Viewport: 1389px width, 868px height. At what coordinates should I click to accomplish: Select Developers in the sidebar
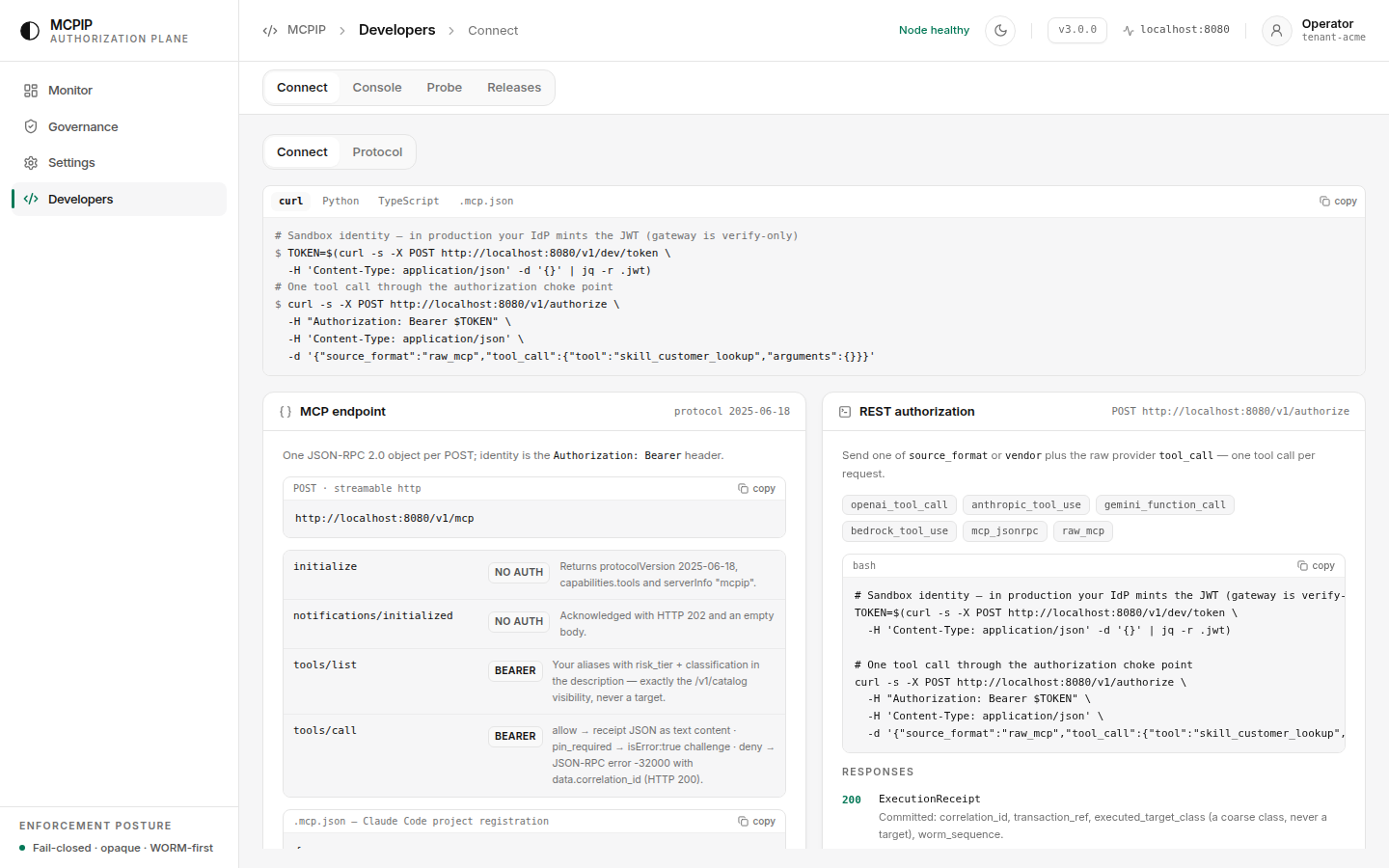click(119, 200)
